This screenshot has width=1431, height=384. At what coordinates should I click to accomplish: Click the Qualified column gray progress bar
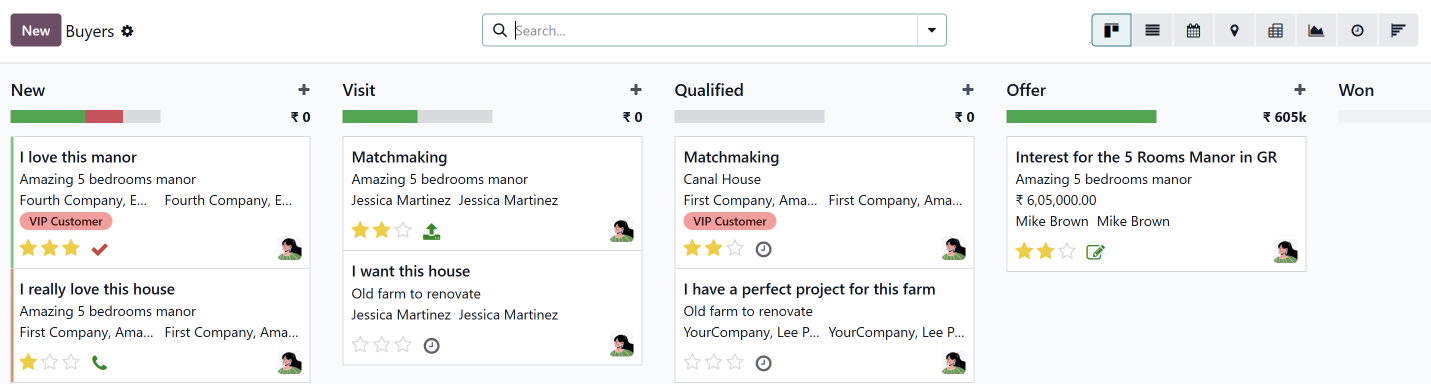pyautogui.click(x=749, y=116)
